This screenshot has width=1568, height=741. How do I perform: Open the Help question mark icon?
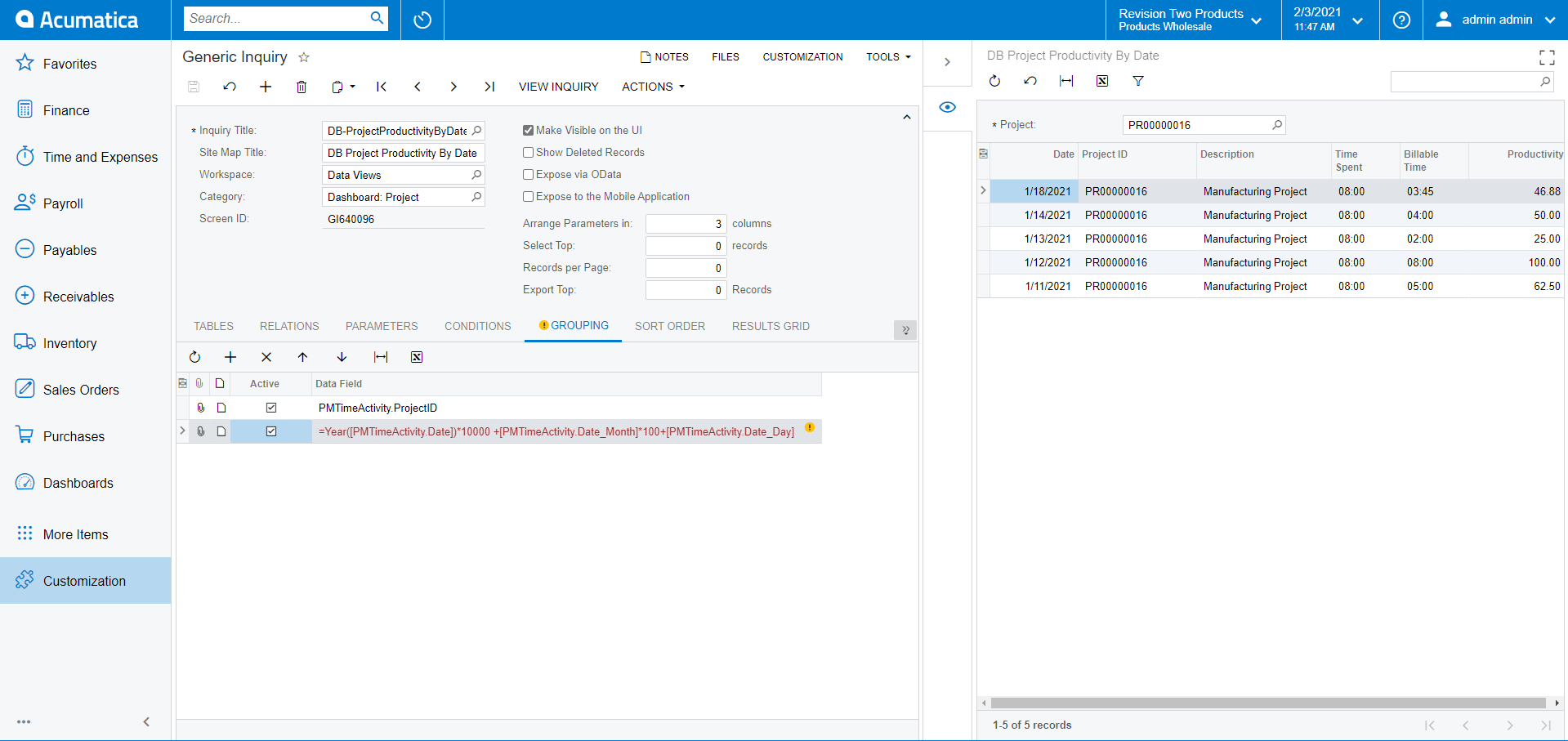point(1401,20)
